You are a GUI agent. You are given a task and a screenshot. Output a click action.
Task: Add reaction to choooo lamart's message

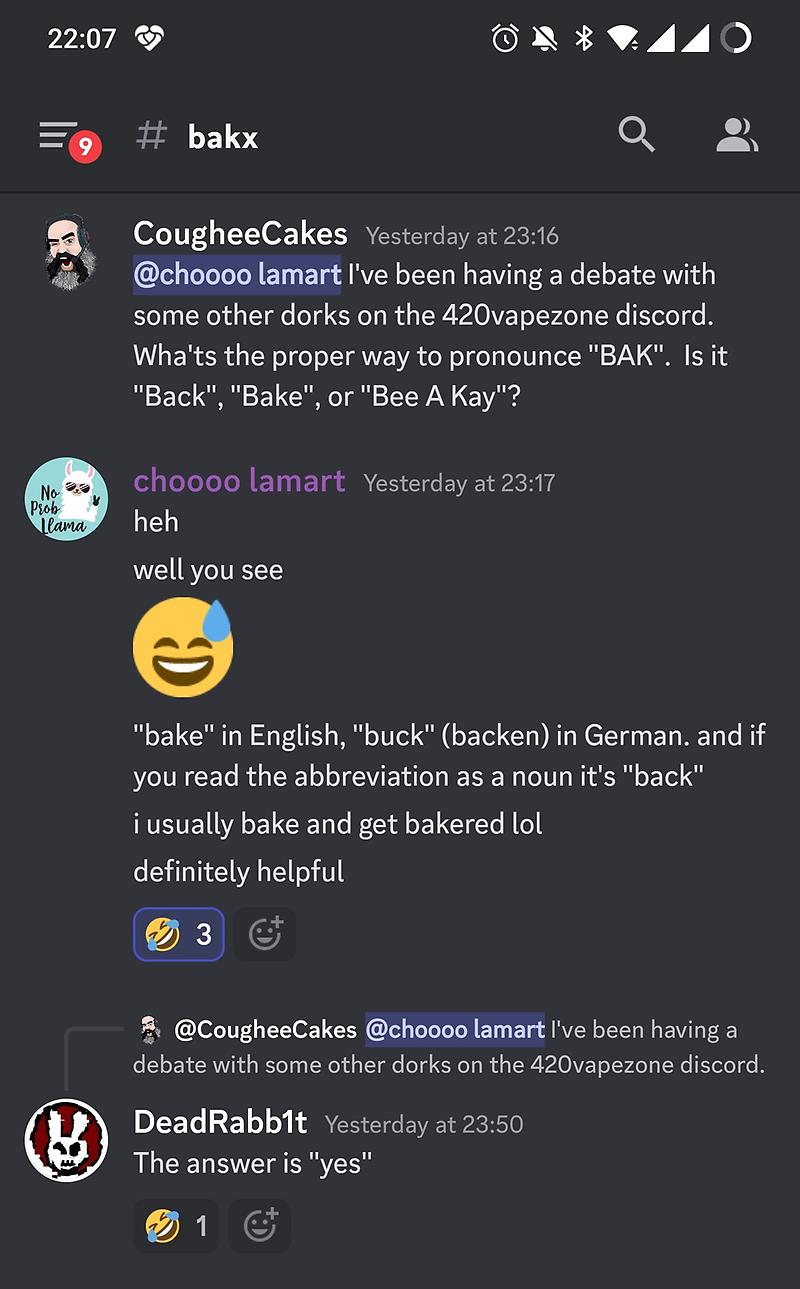(265, 935)
